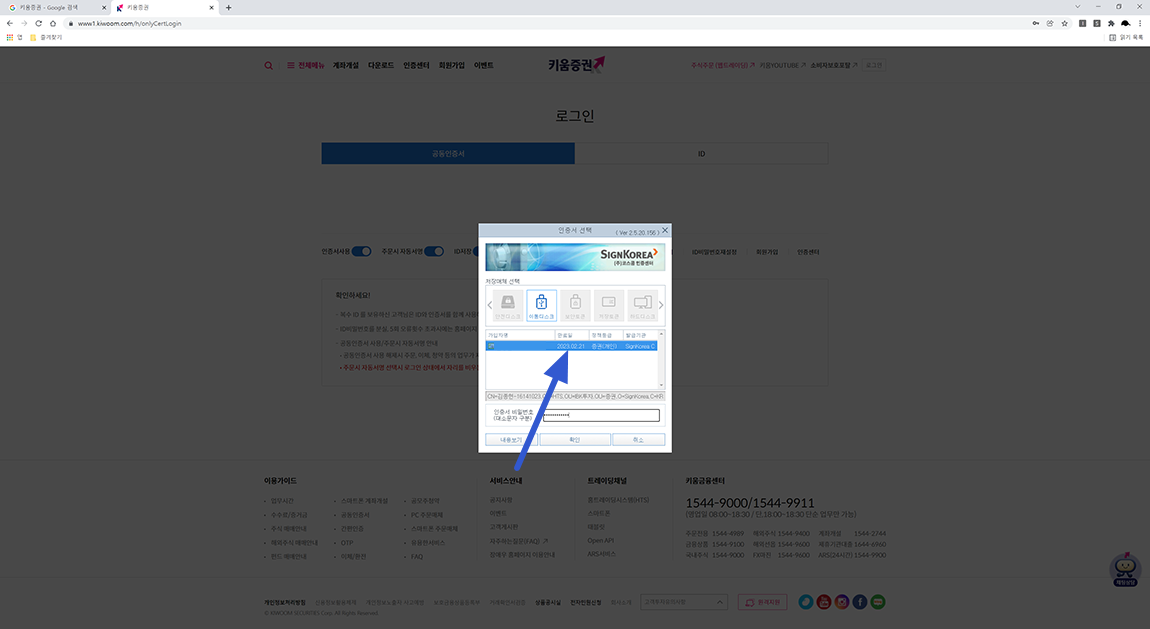Click the 확인 button in certificate dialog
This screenshot has height=629, width=1150.
(x=575, y=440)
